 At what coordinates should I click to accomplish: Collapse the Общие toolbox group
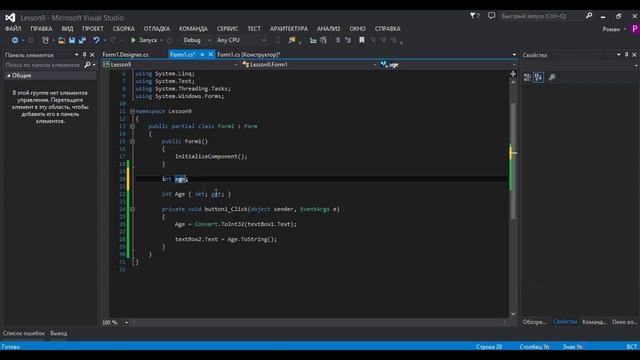tap(9, 76)
